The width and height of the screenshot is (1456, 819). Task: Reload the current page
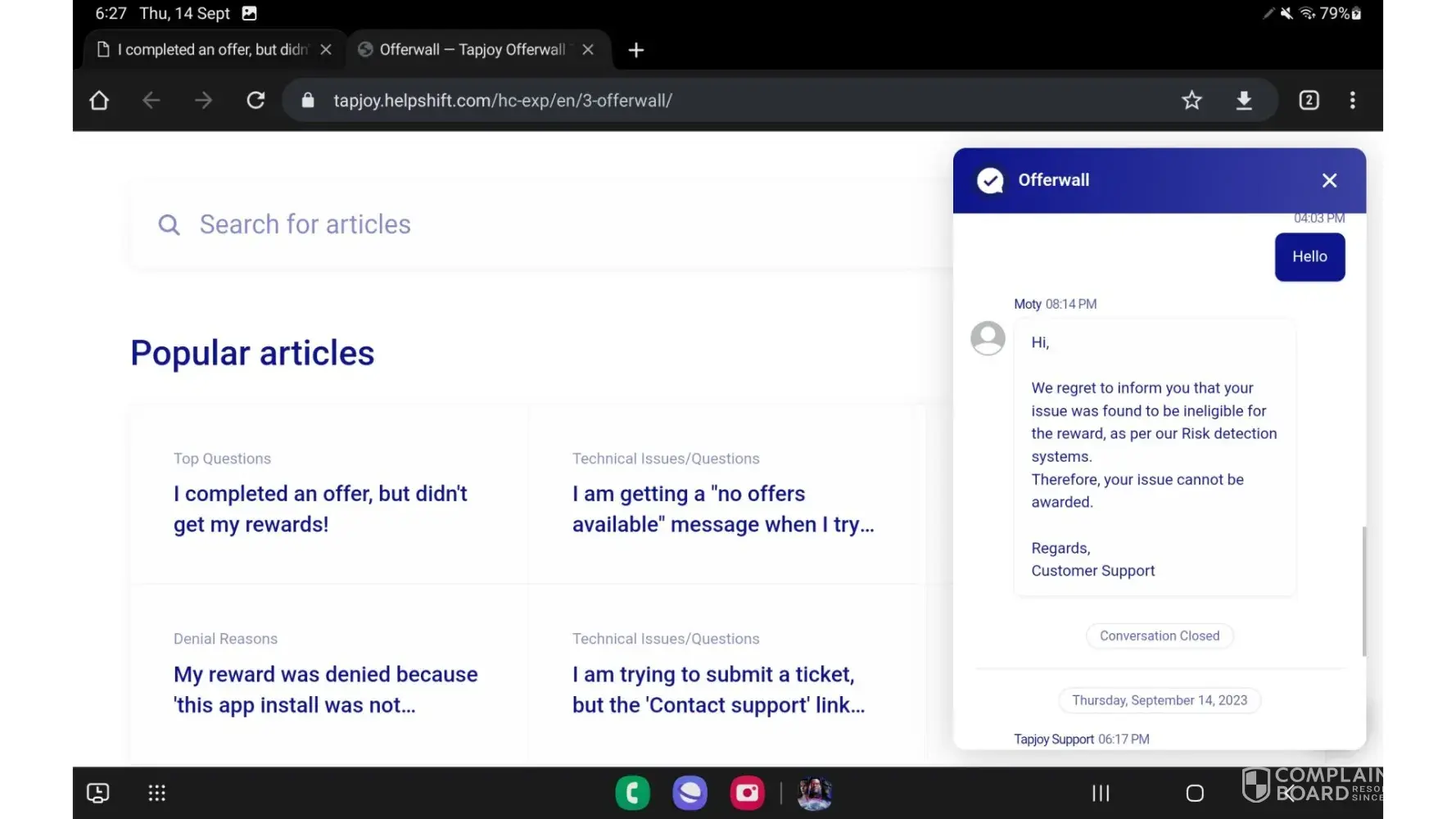[255, 100]
